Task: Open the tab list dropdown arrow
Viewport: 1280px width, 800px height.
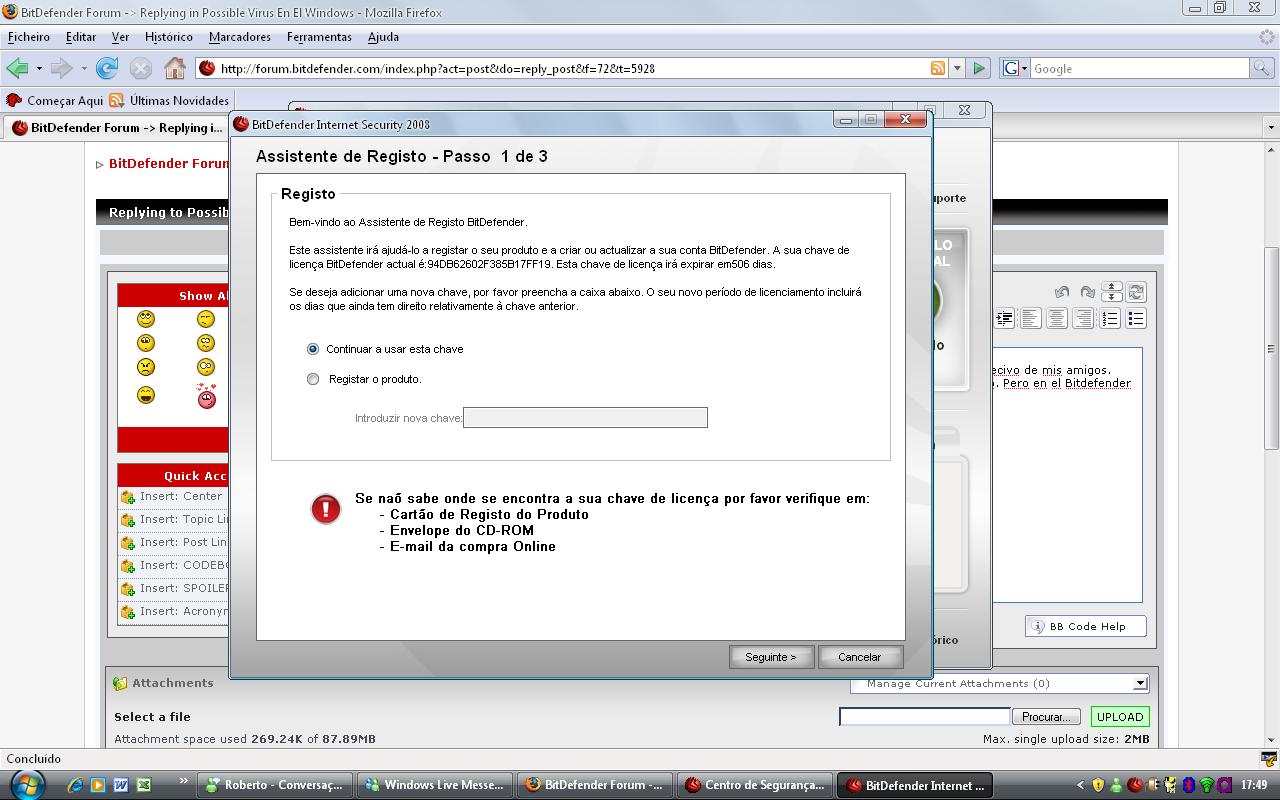Action: (1271, 128)
